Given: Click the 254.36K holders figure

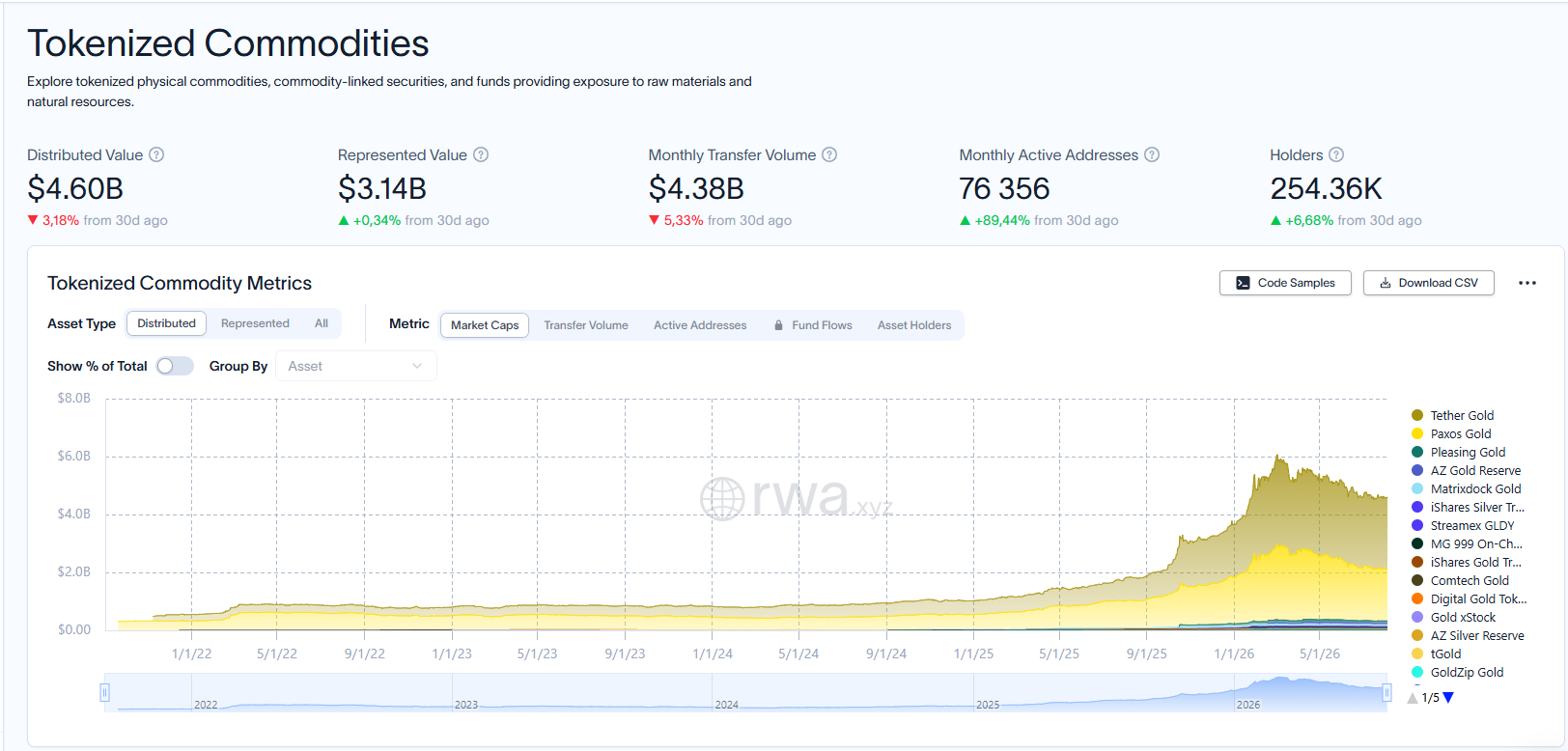Looking at the screenshot, I should pyautogui.click(x=1326, y=188).
